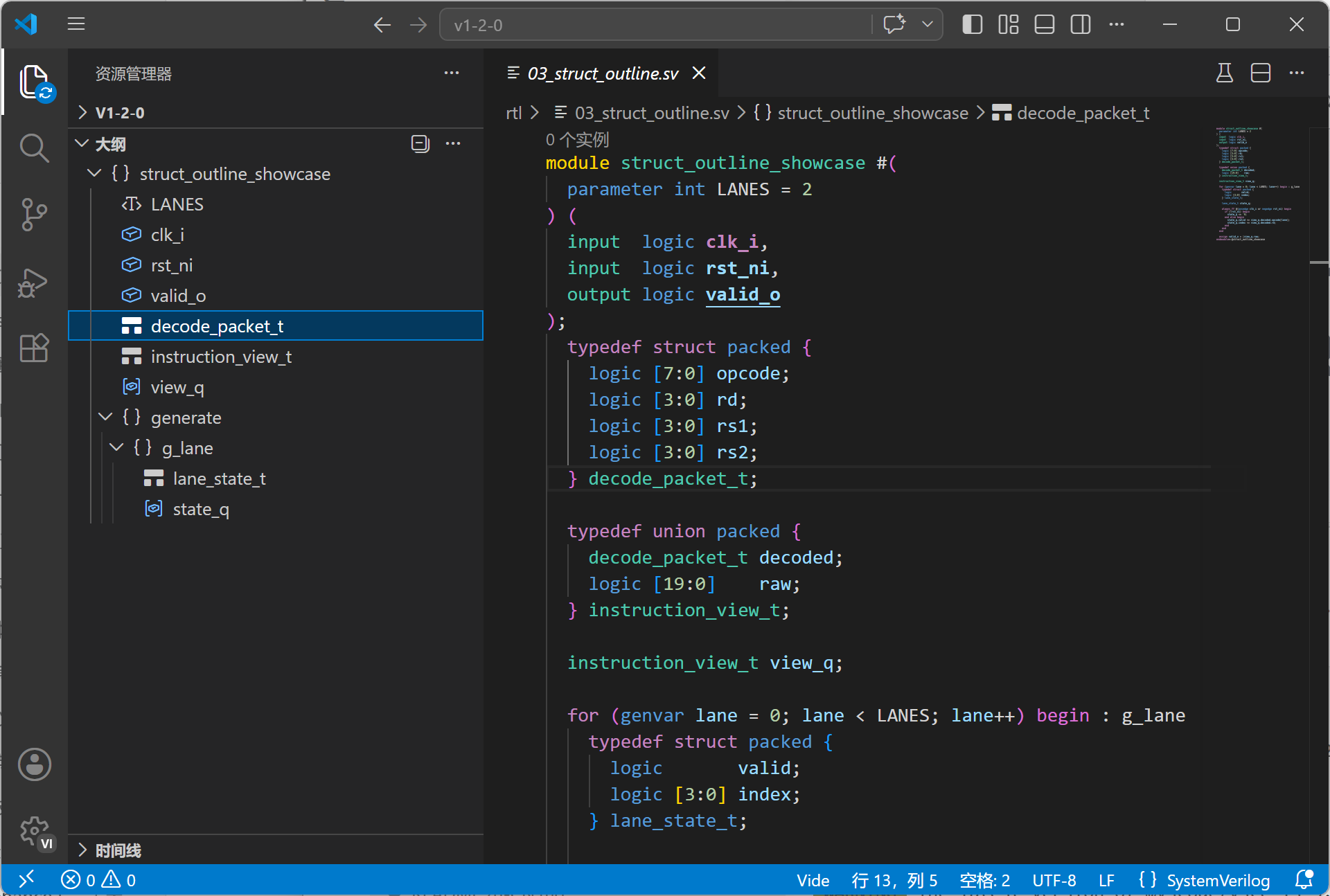Change the LF end of line sequence
The height and width of the screenshot is (896, 1330).
tap(1106, 880)
